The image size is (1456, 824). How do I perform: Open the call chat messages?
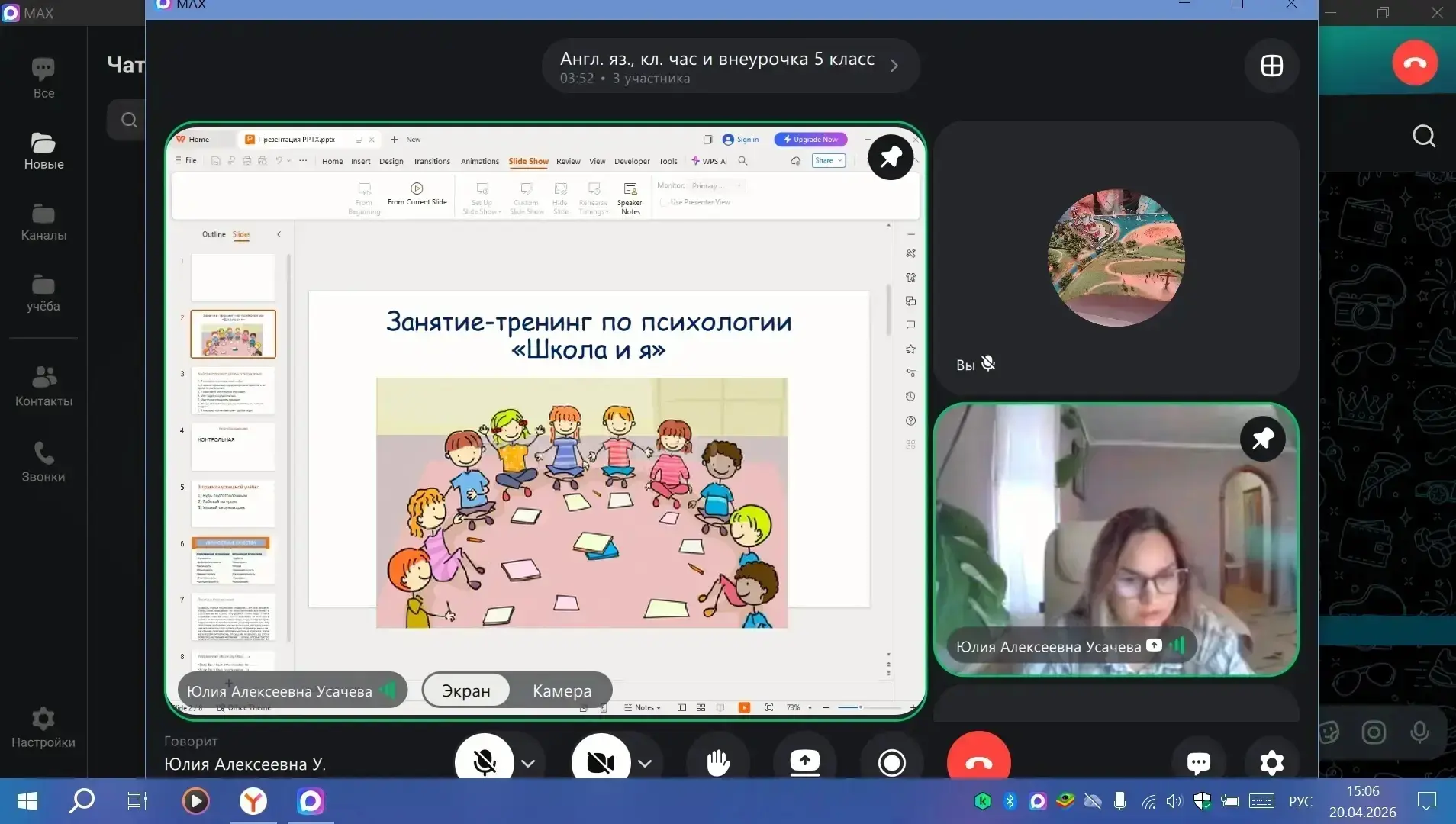tap(1198, 762)
